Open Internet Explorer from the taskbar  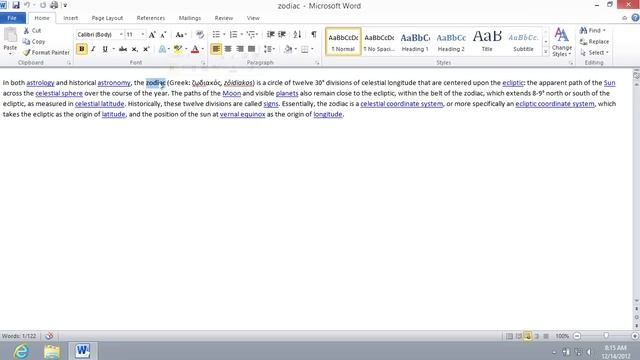click(21, 351)
